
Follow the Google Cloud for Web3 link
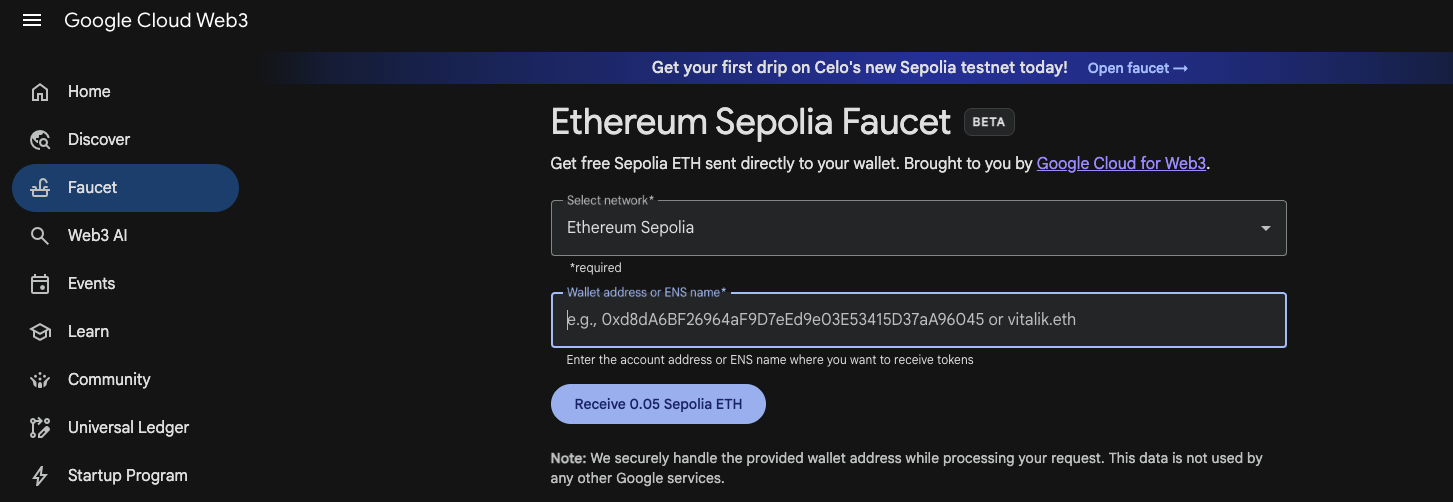click(1121, 163)
